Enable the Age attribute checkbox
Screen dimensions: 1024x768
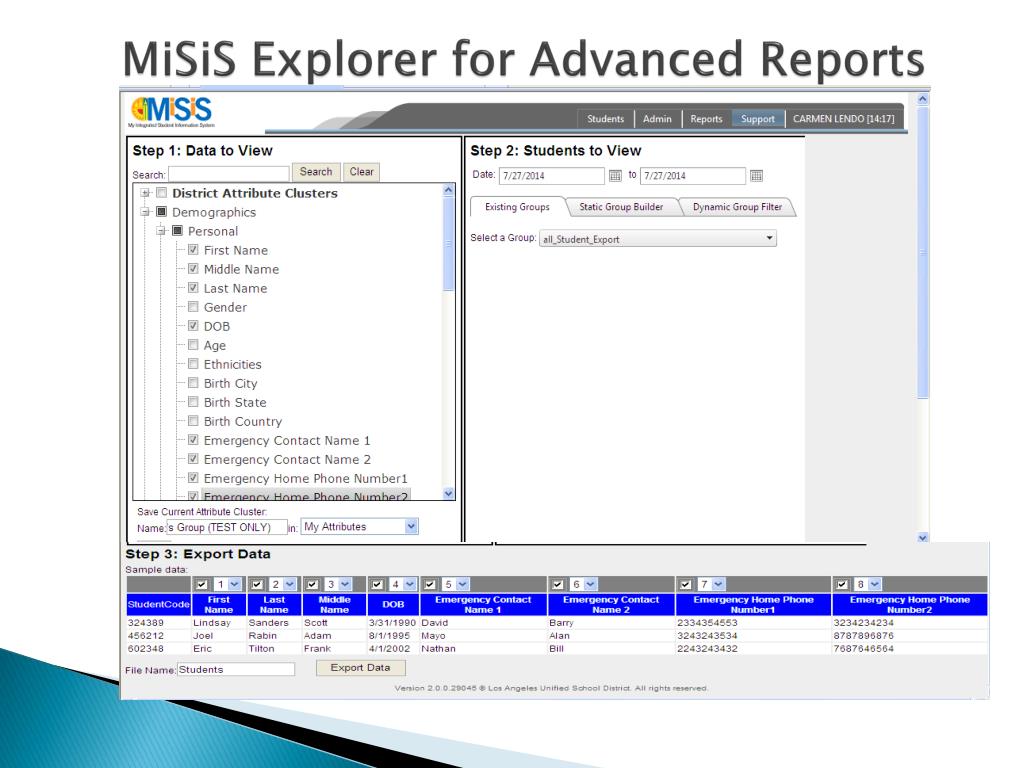pos(193,344)
